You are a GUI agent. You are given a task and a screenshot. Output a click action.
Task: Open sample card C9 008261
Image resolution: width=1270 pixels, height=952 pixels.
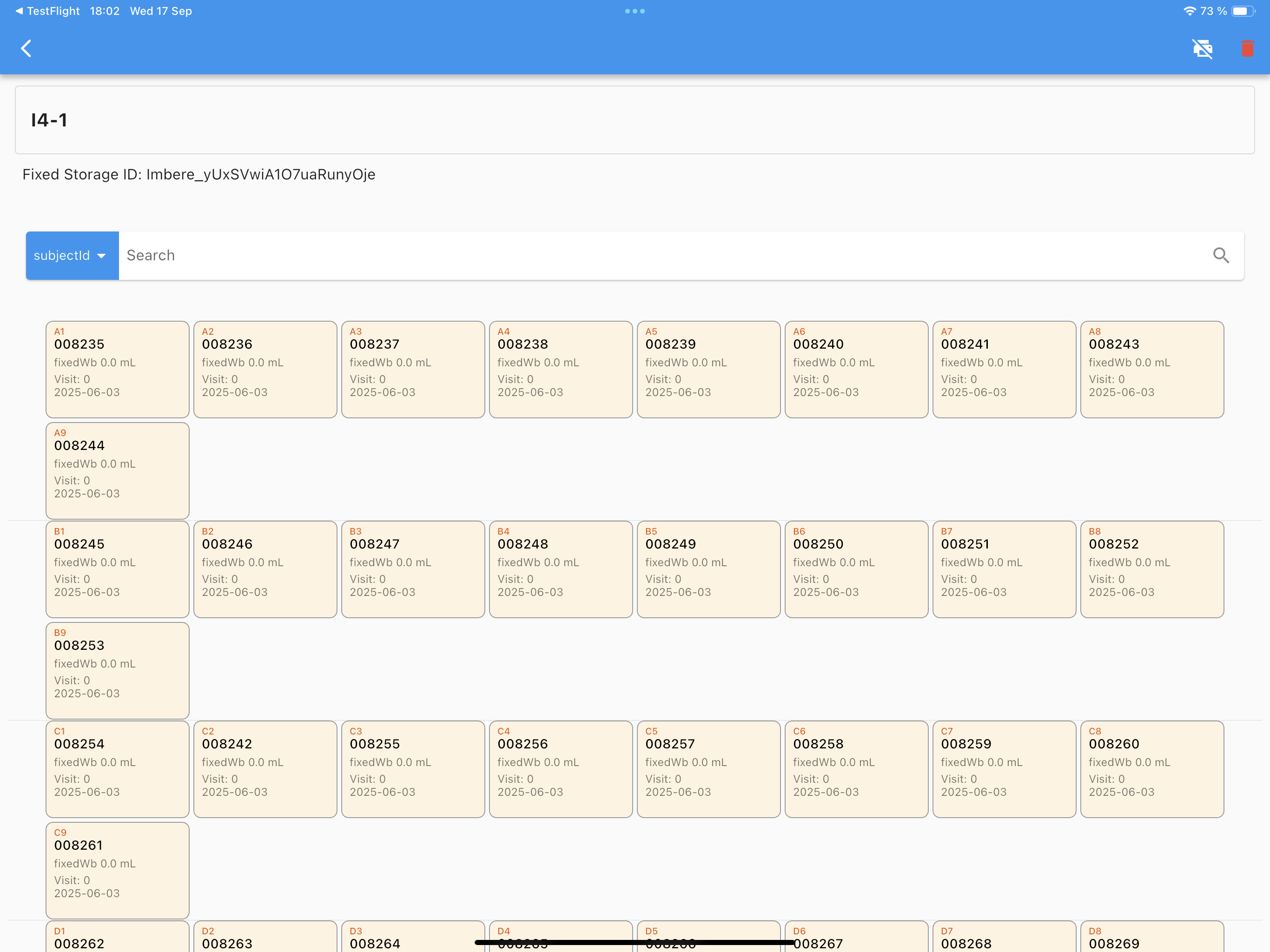click(117, 870)
